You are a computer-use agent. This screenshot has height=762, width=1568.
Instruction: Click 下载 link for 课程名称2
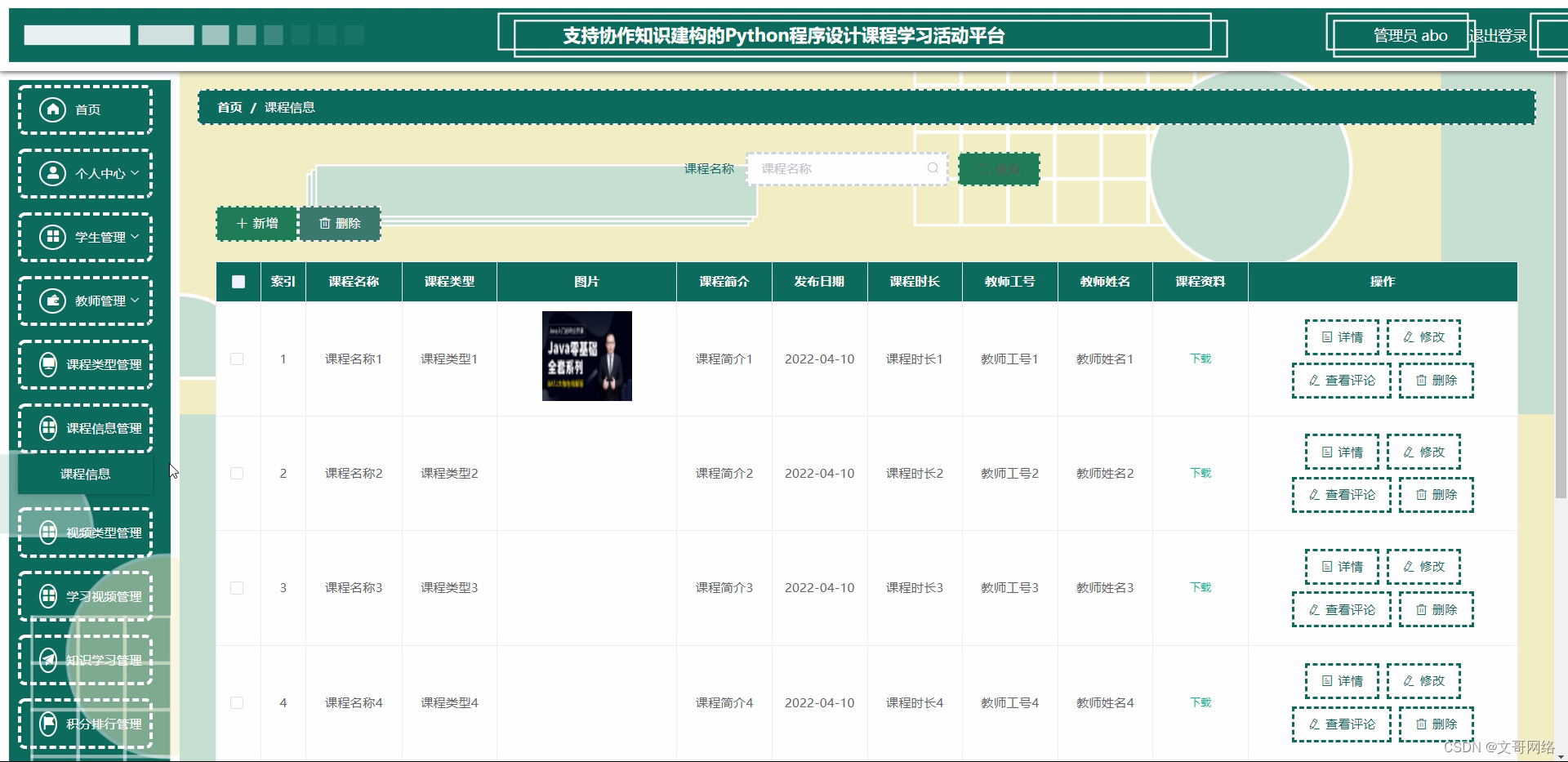click(1200, 473)
